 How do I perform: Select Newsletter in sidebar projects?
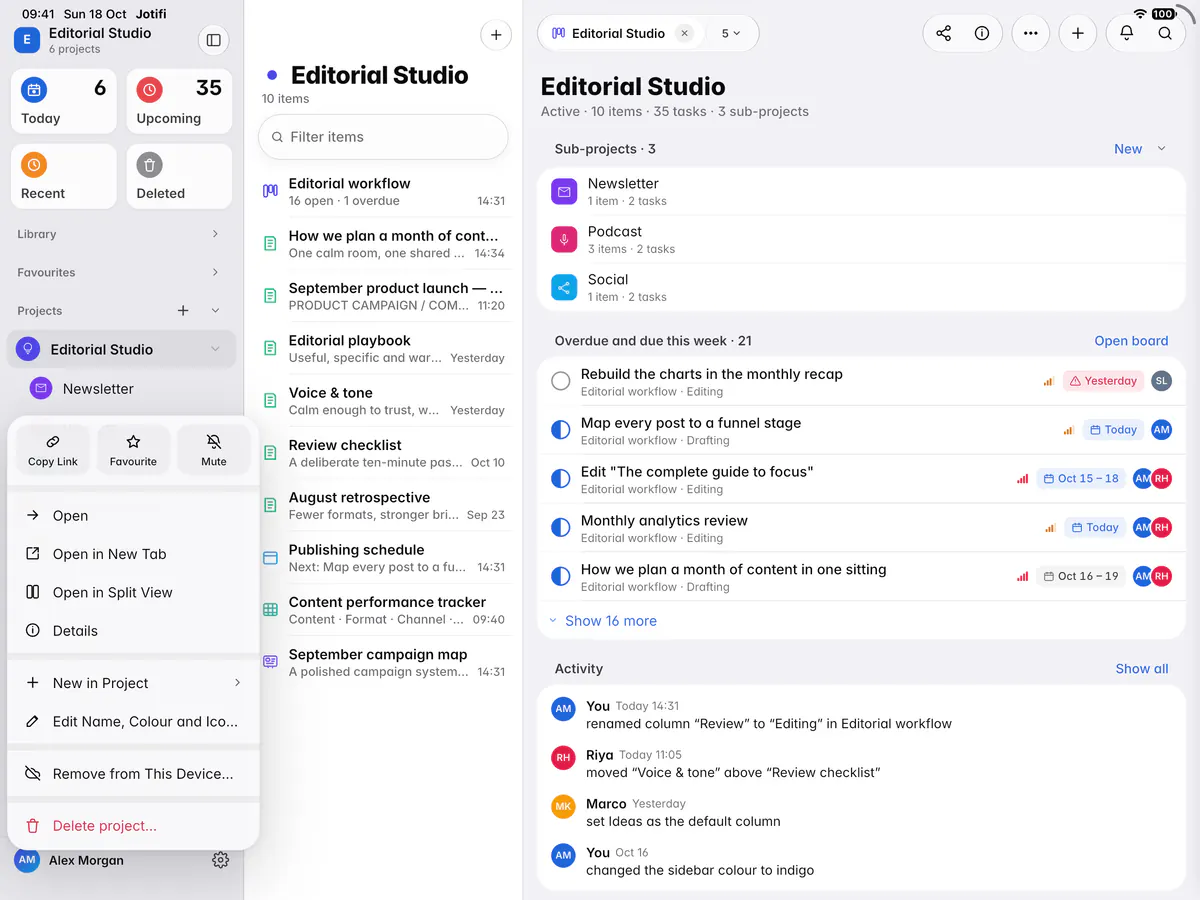tap(121, 388)
